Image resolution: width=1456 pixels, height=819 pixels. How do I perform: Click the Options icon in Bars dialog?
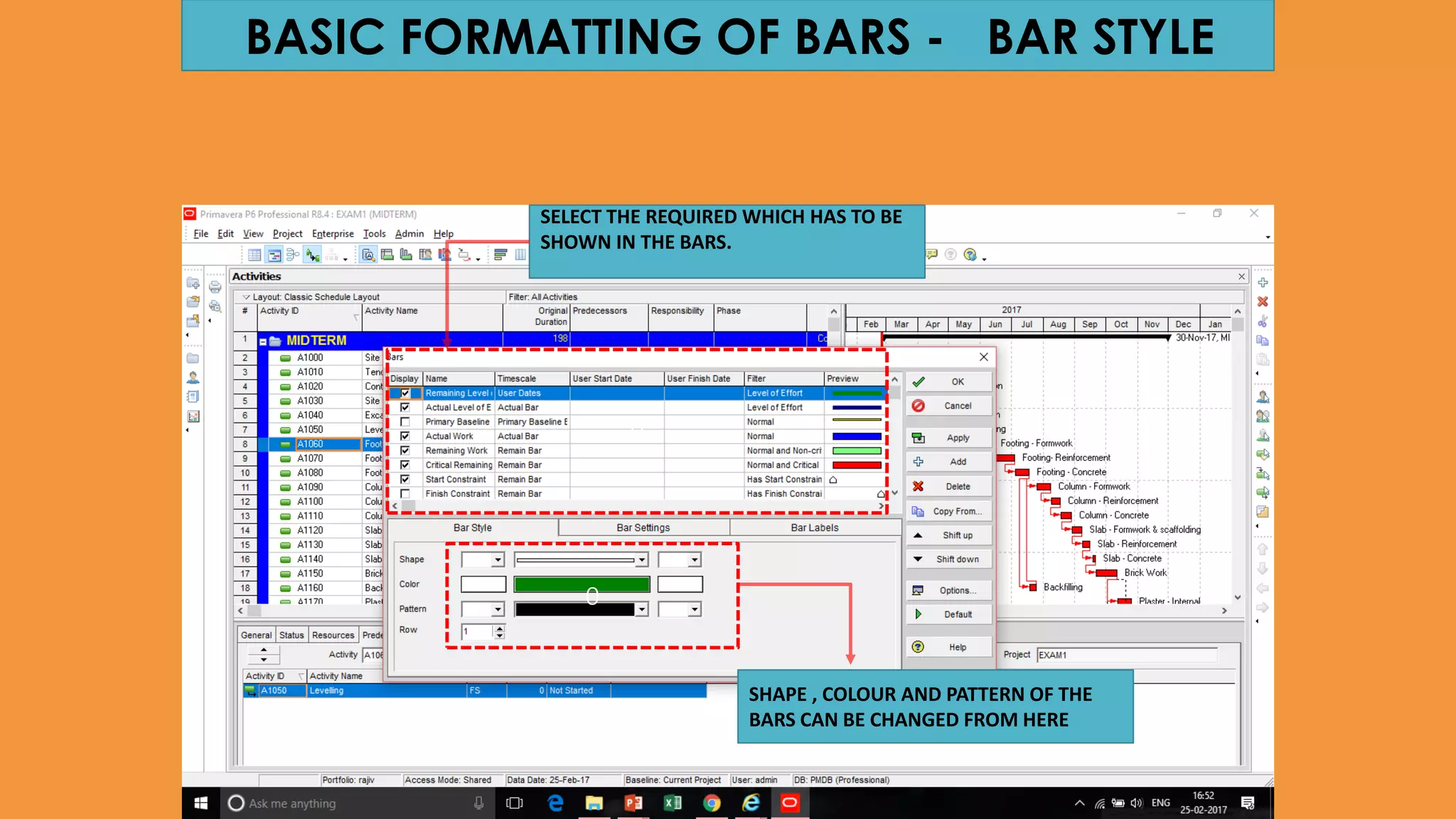(918, 590)
